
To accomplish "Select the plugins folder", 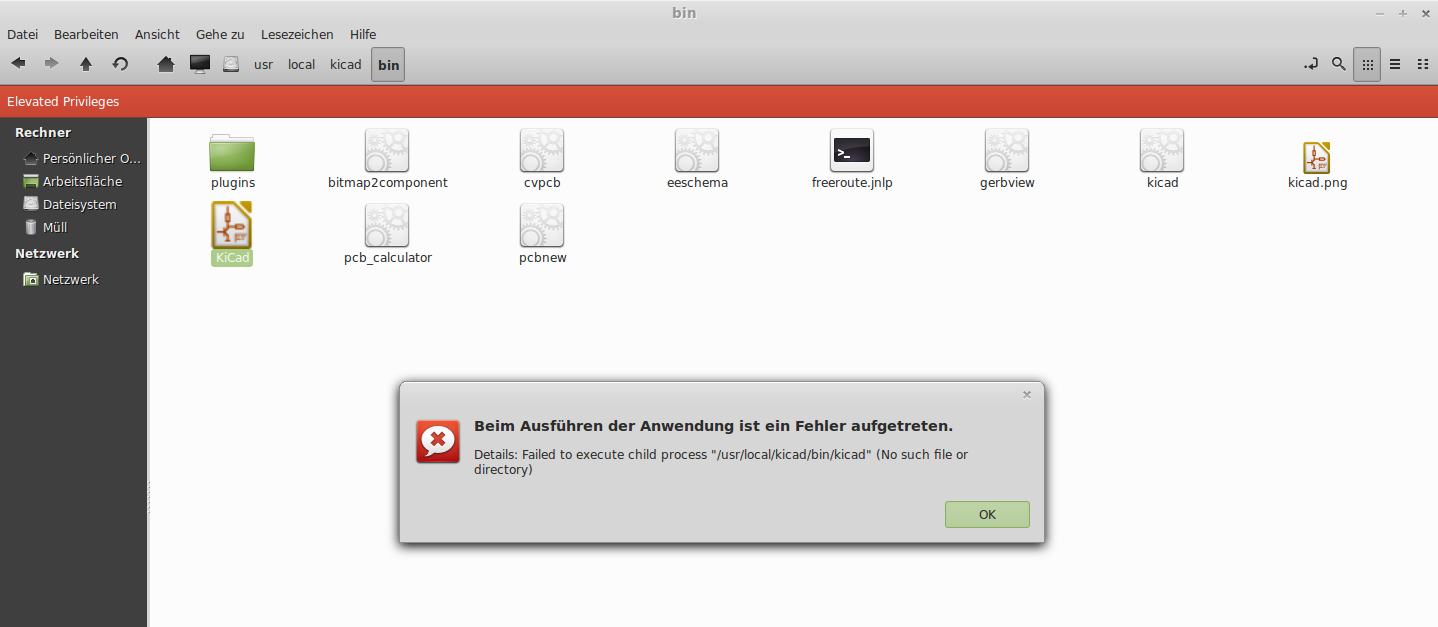I will coord(232,160).
